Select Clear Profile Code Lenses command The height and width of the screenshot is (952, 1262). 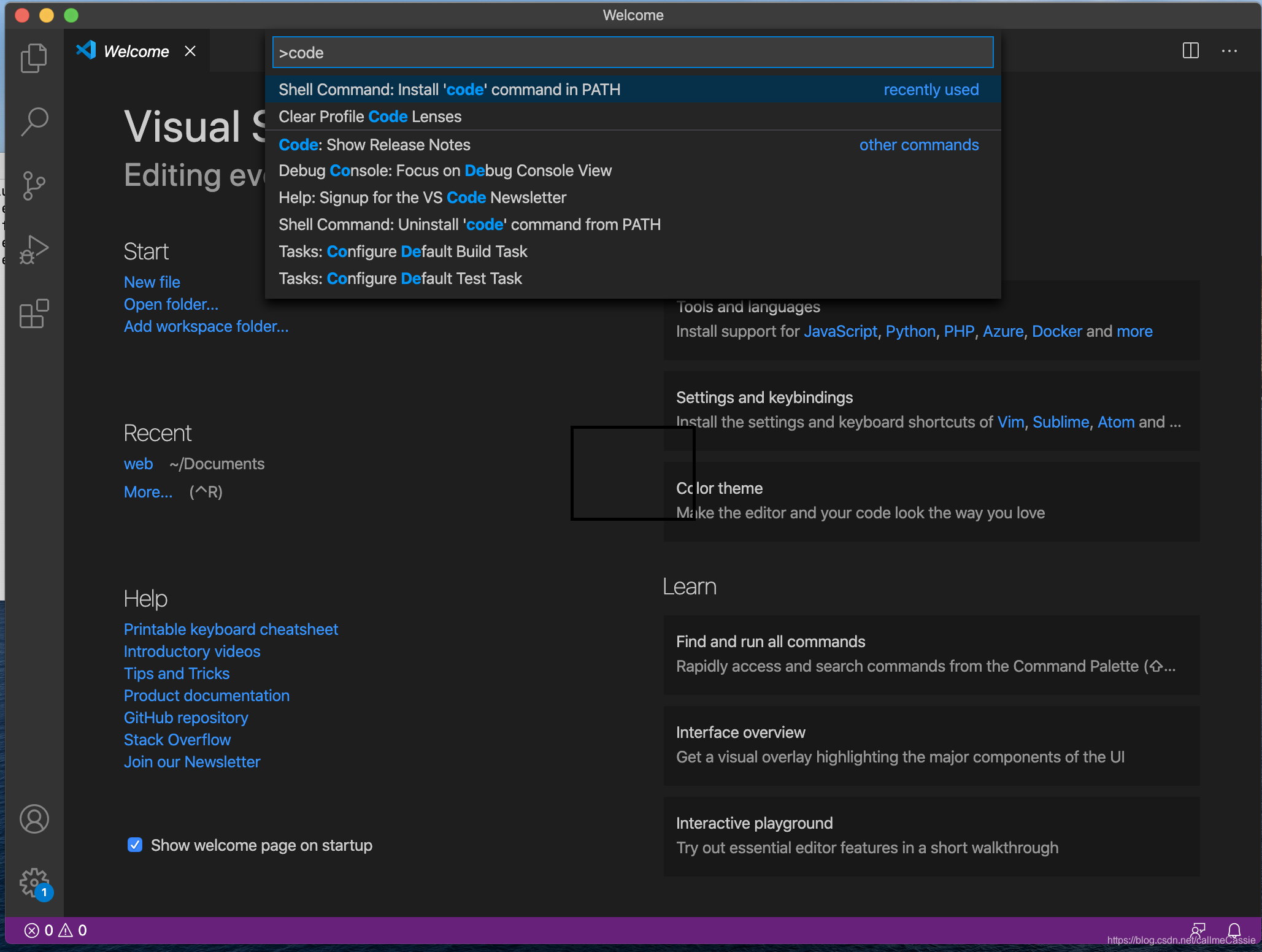pos(633,117)
